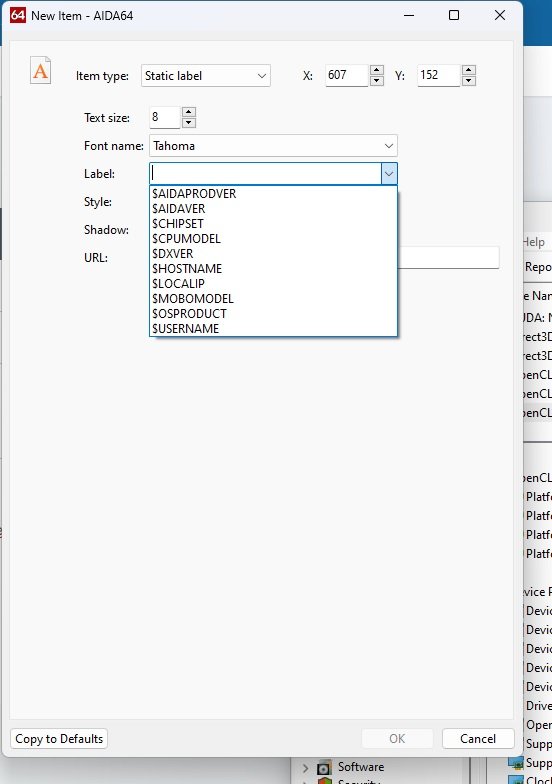This screenshot has width=552, height=784.
Task: Decrease the Y coordinate value
Action: (x=468, y=81)
